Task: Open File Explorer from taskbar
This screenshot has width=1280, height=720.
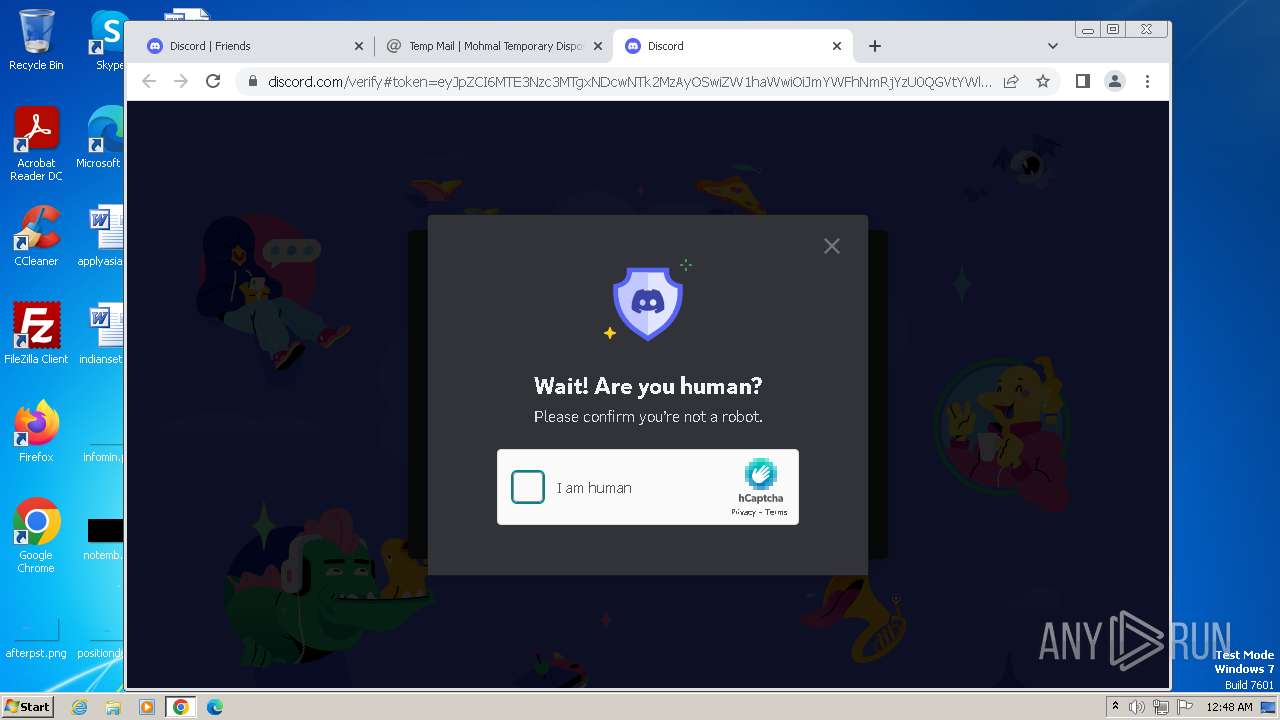Action: [x=113, y=707]
